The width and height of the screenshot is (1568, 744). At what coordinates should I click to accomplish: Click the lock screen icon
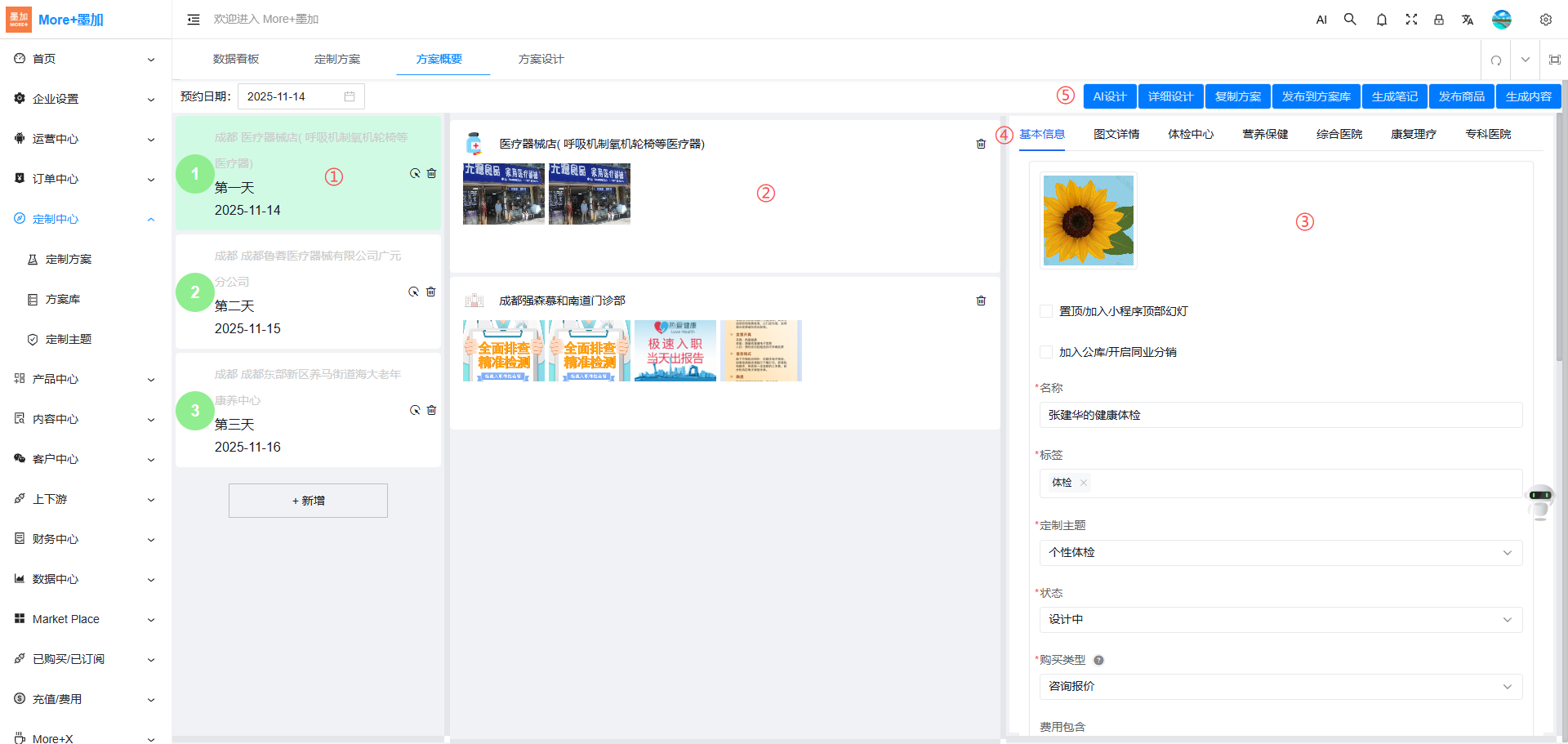pos(1438,20)
